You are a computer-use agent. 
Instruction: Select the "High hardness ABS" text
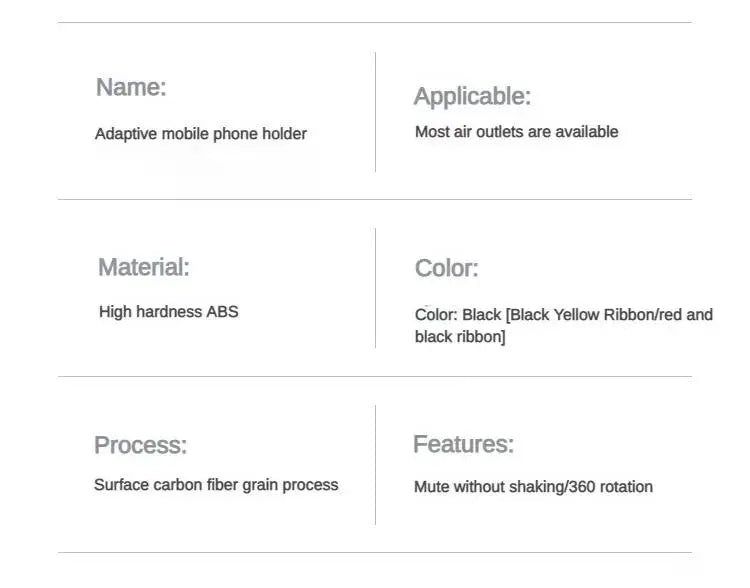click(x=168, y=312)
